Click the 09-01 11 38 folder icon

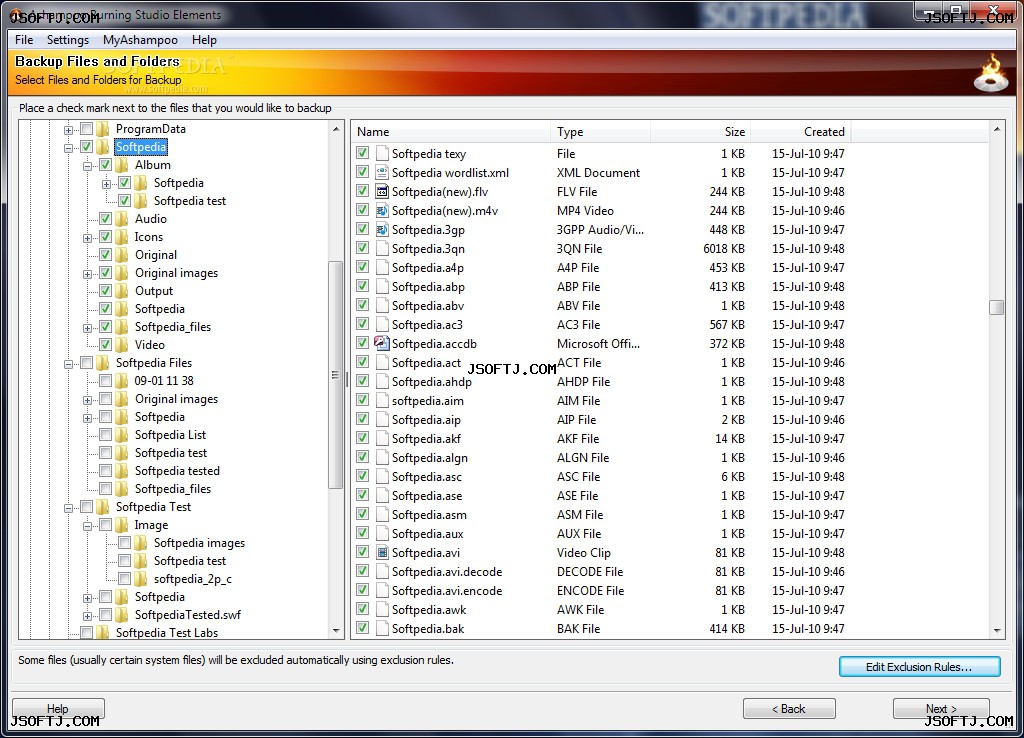point(122,381)
